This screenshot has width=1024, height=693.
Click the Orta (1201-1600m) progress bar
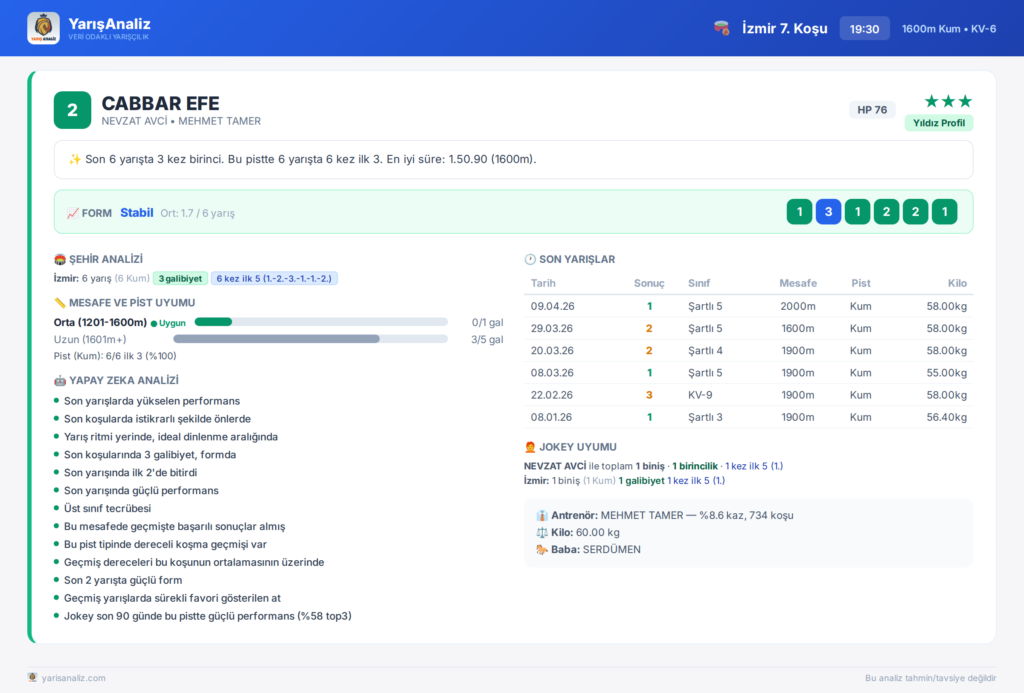[x=321, y=322]
